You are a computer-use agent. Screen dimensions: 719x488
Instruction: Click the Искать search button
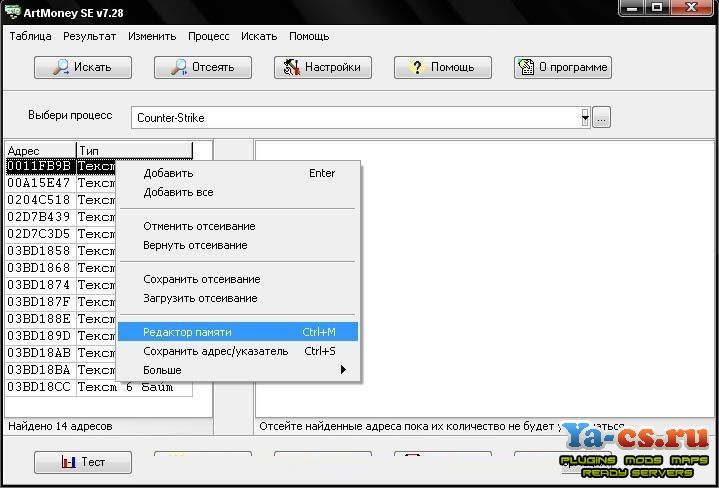[x=83, y=67]
